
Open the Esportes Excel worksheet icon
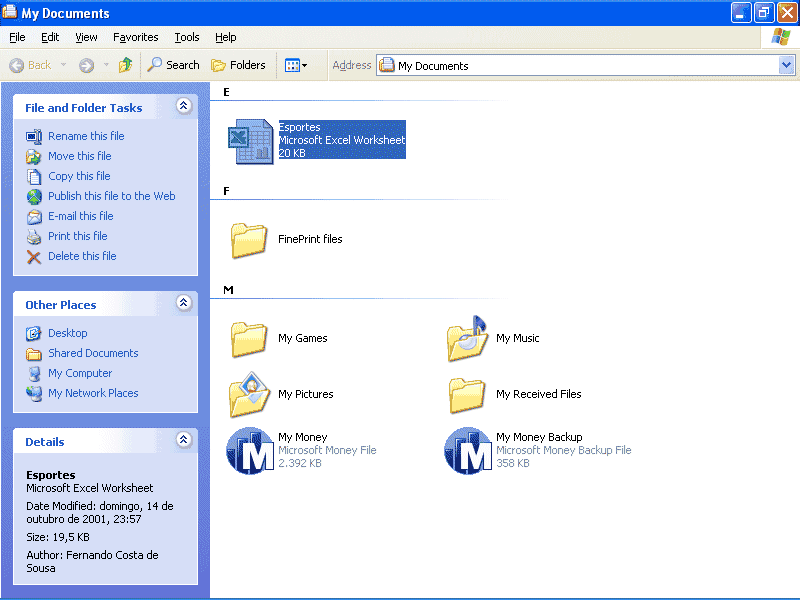250,141
